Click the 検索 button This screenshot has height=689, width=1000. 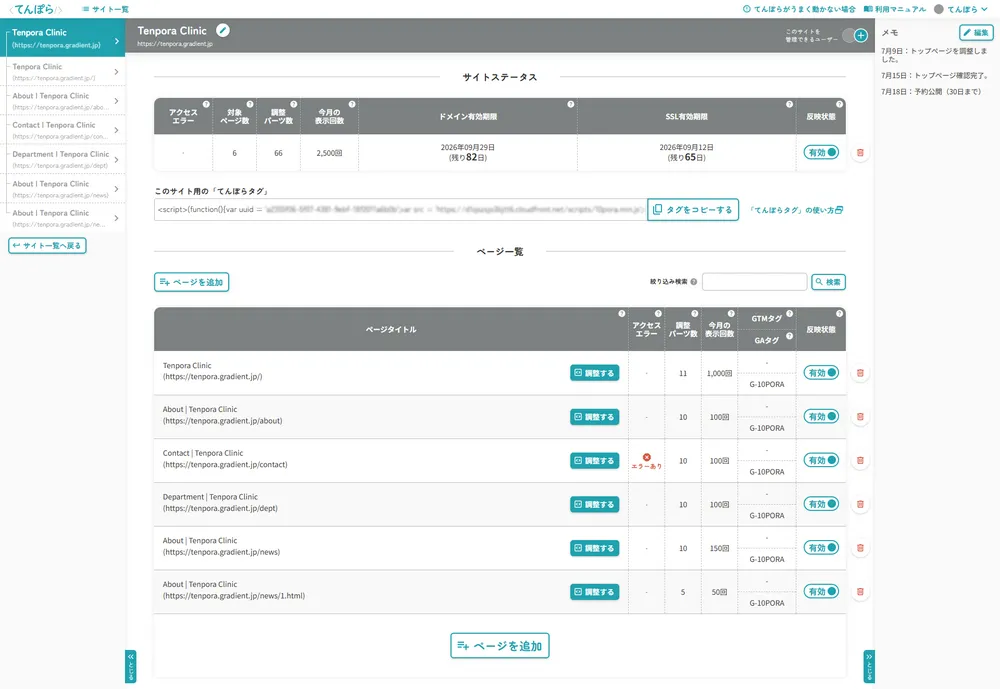coord(828,282)
